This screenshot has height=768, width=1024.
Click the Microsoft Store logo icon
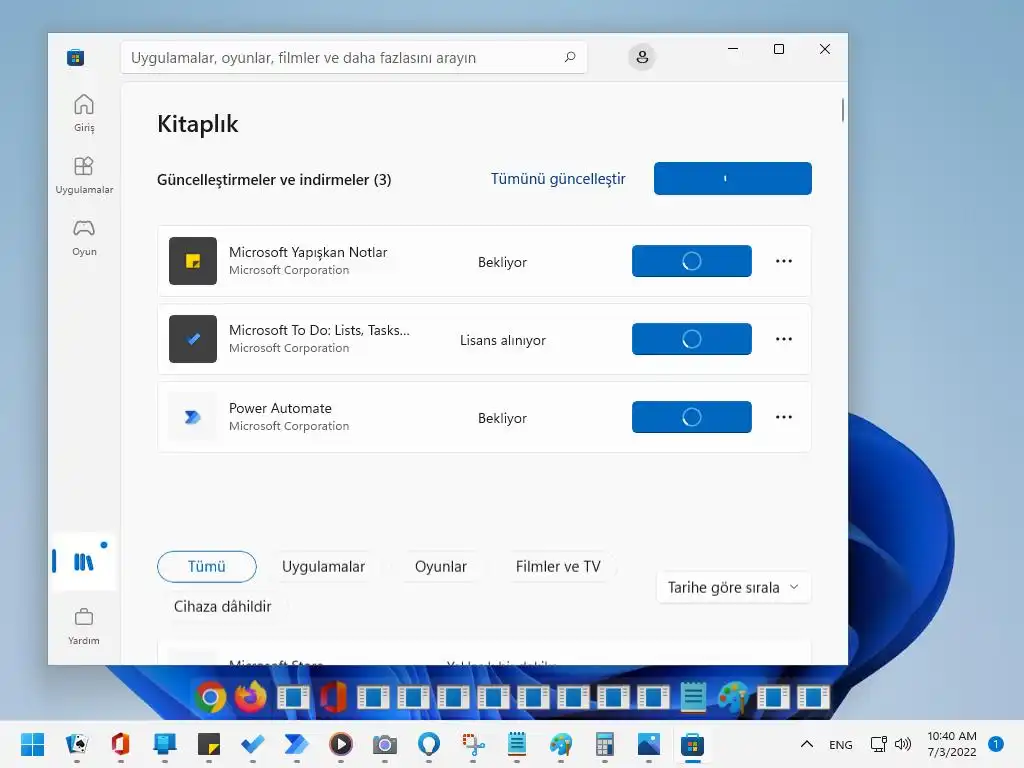click(x=75, y=57)
